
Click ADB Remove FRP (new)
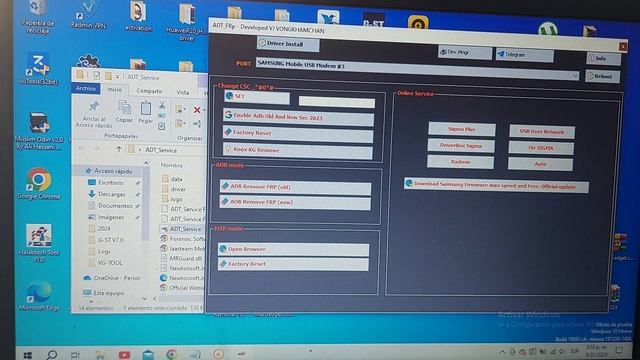click(295, 202)
